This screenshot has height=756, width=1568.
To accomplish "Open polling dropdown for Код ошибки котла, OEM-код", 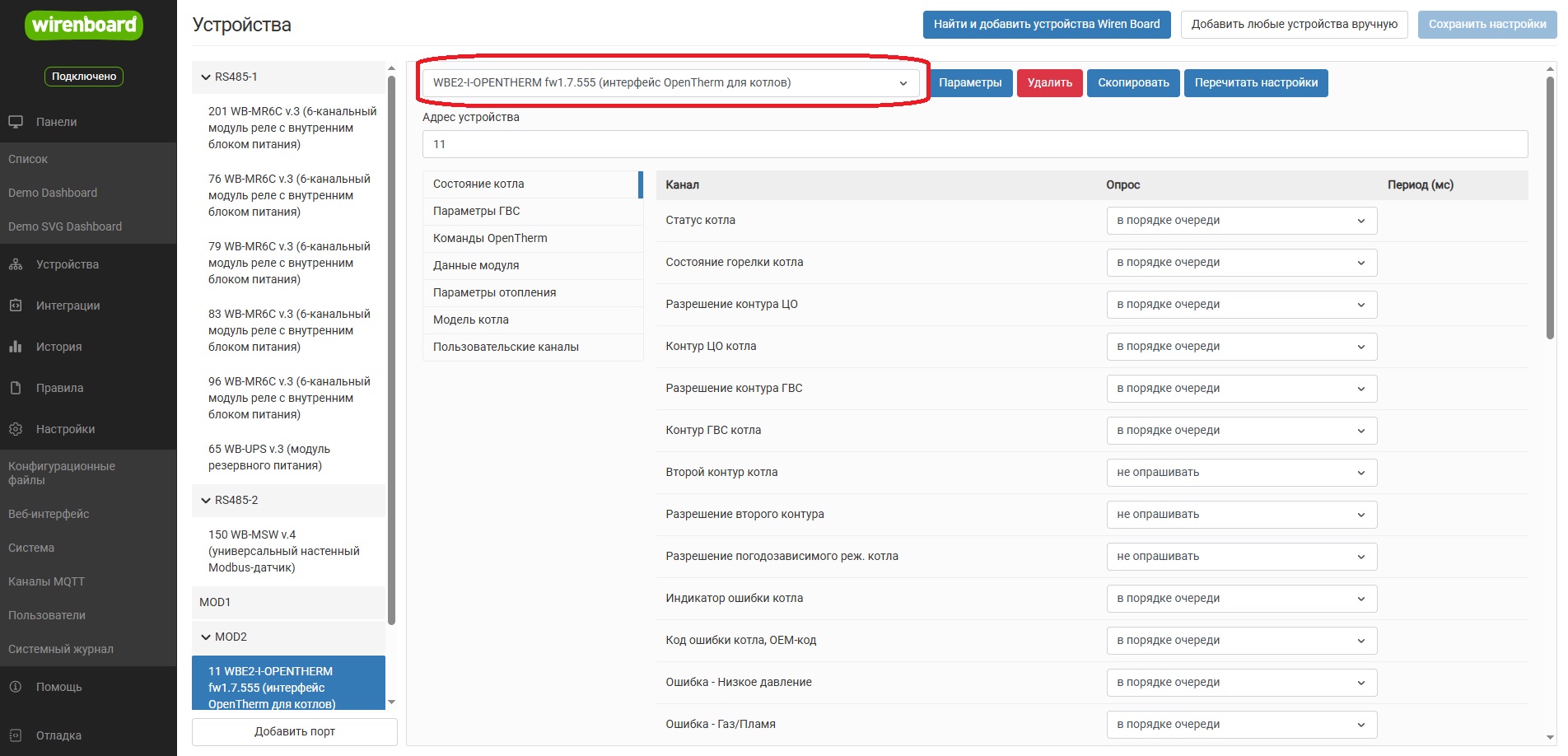I will pyautogui.click(x=1241, y=641).
